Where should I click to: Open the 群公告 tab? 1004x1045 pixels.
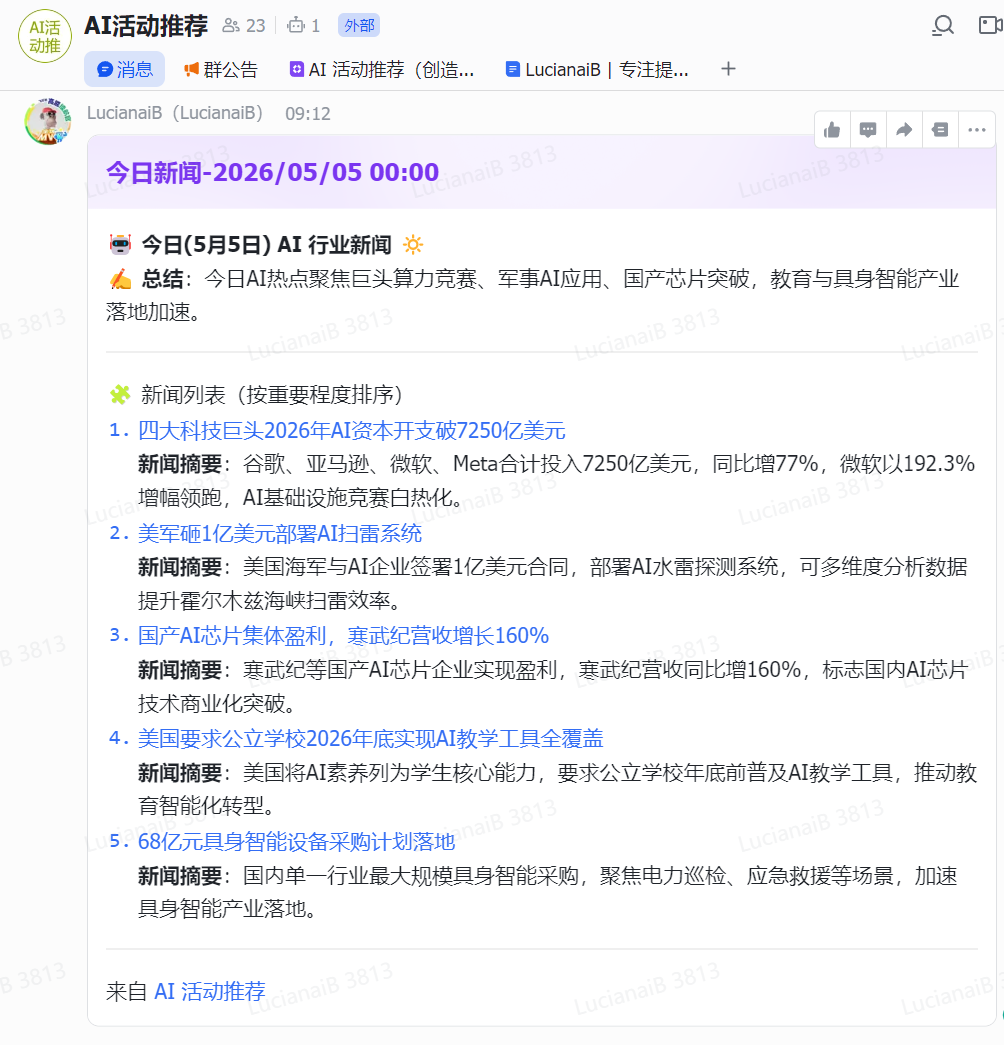pyautogui.click(x=221, y=69)
